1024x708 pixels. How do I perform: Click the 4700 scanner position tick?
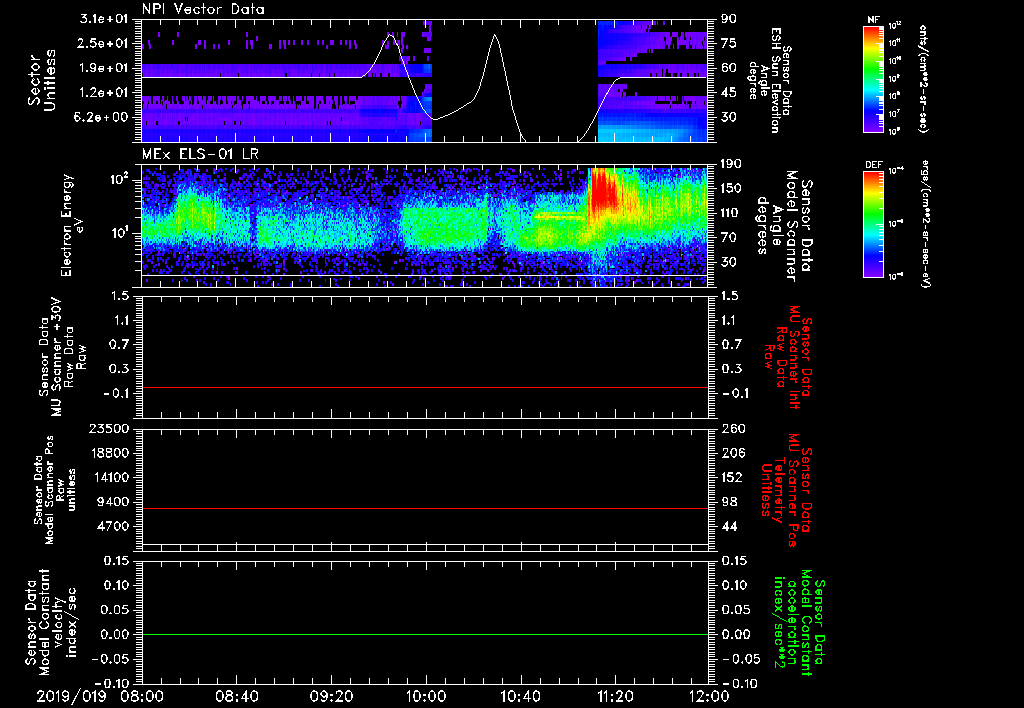(112, 526)
